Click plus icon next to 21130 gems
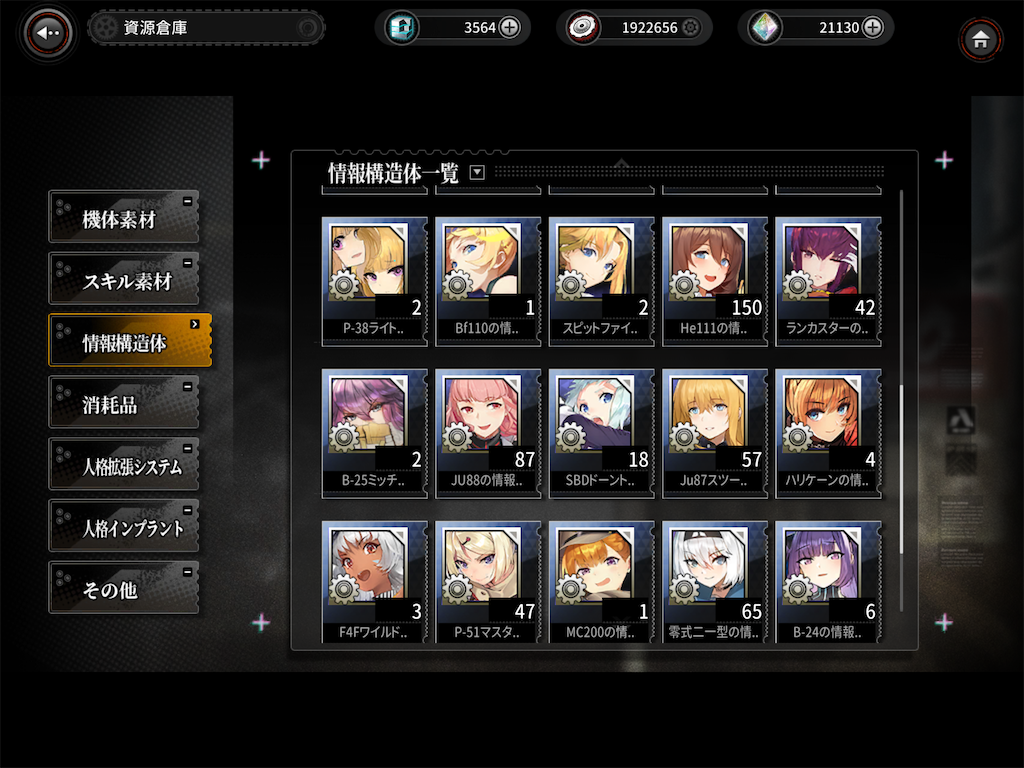Image resolution: width=1024 pixels, height=768 pixels. click(872, 27)
